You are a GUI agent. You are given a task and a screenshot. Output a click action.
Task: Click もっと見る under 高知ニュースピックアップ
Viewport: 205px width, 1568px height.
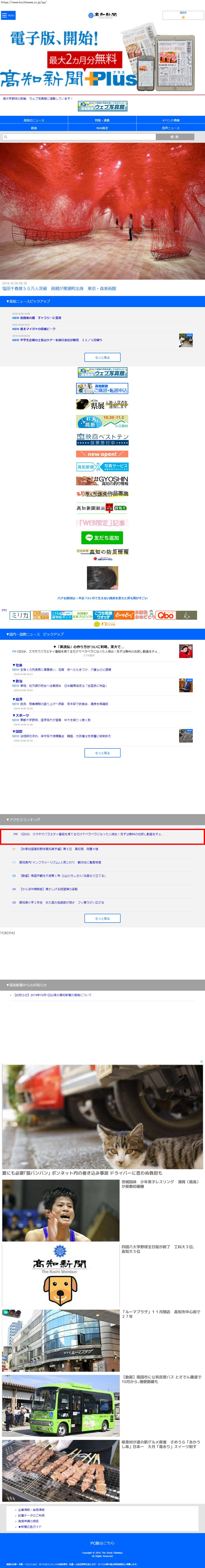(103, 357)
